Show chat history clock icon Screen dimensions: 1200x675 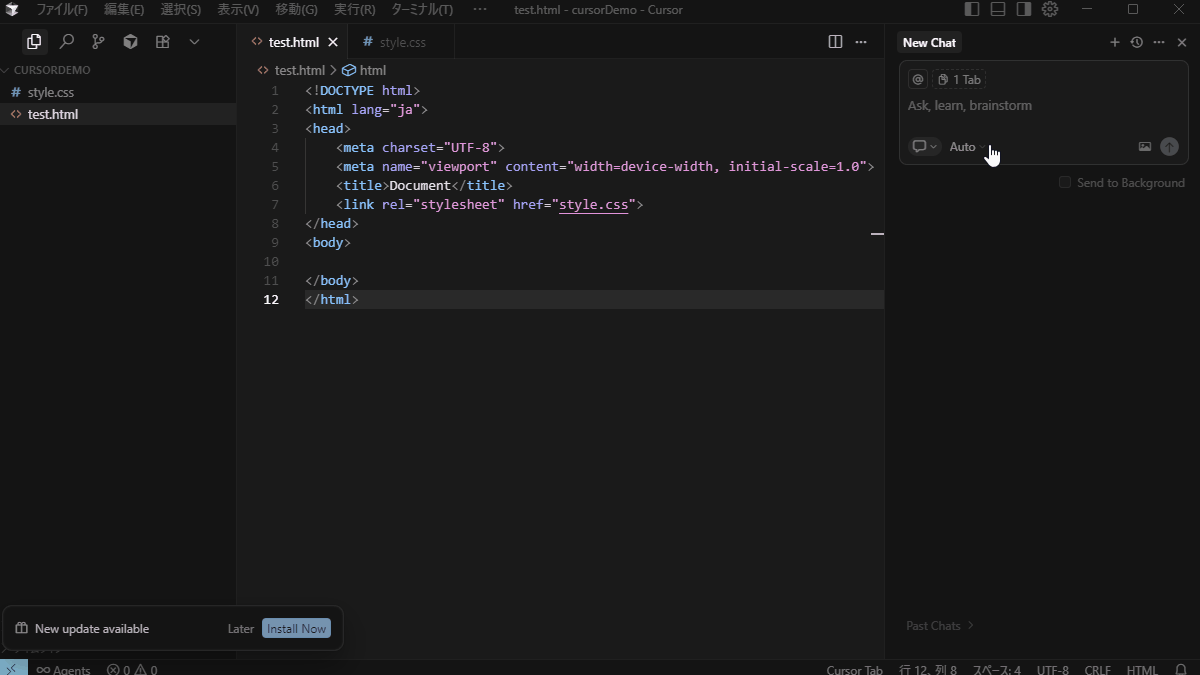(x=1137, y=42)
